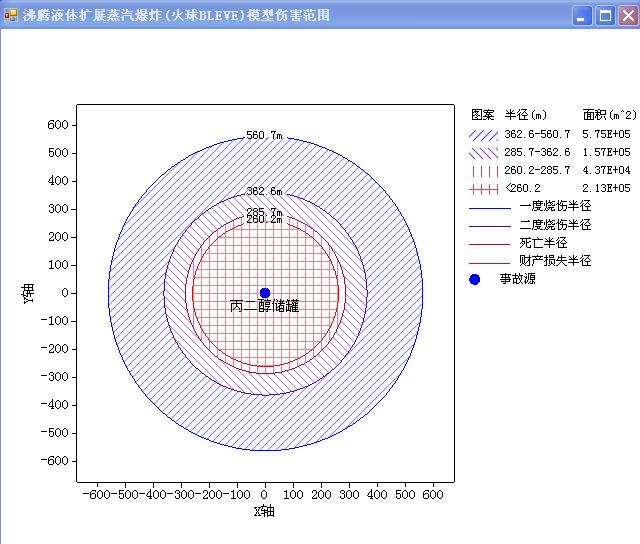
Task: Select the 260.2-285.7 vertical line pattern
Action: [483, 171]
